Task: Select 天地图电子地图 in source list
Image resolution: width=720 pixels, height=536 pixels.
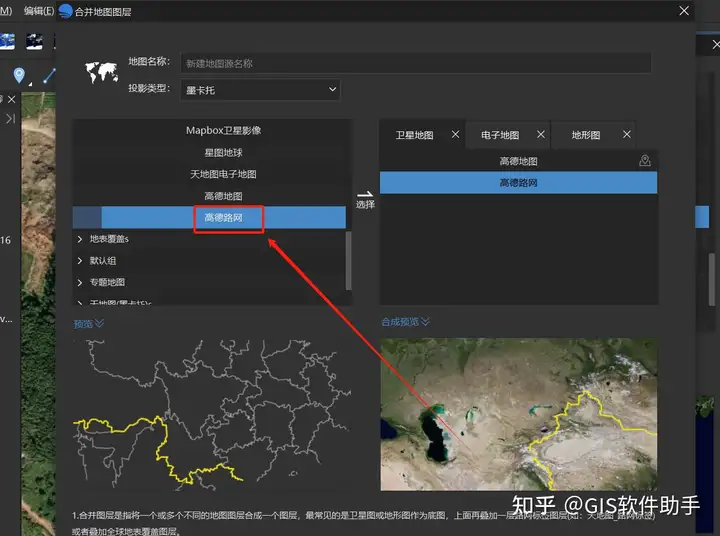Action: pos(223,174)
